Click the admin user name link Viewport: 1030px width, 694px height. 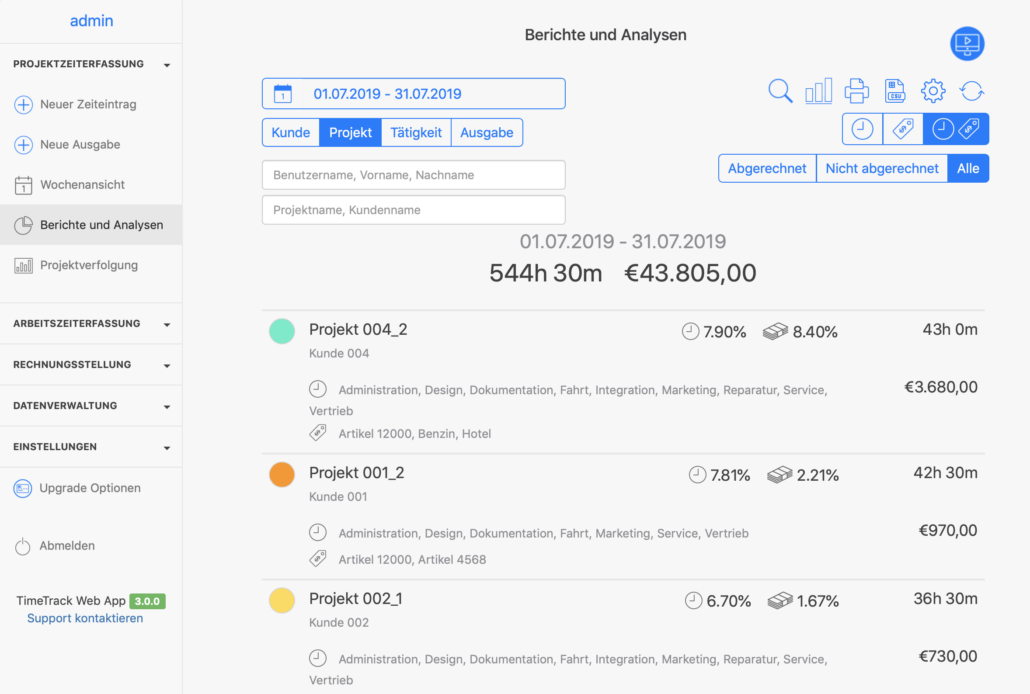[91, 21]
